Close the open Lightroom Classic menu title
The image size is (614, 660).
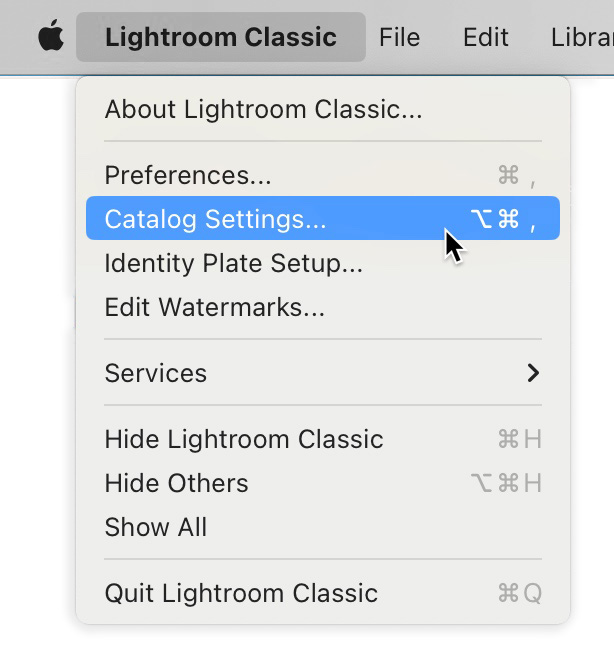pyautogui.click(x=221, y=37)
